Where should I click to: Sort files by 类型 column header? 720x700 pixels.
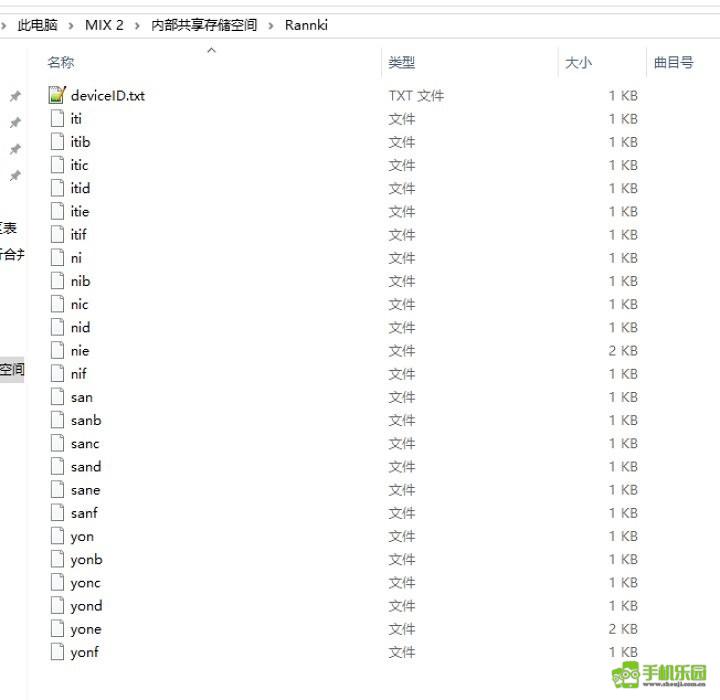(x=402, y=63)
